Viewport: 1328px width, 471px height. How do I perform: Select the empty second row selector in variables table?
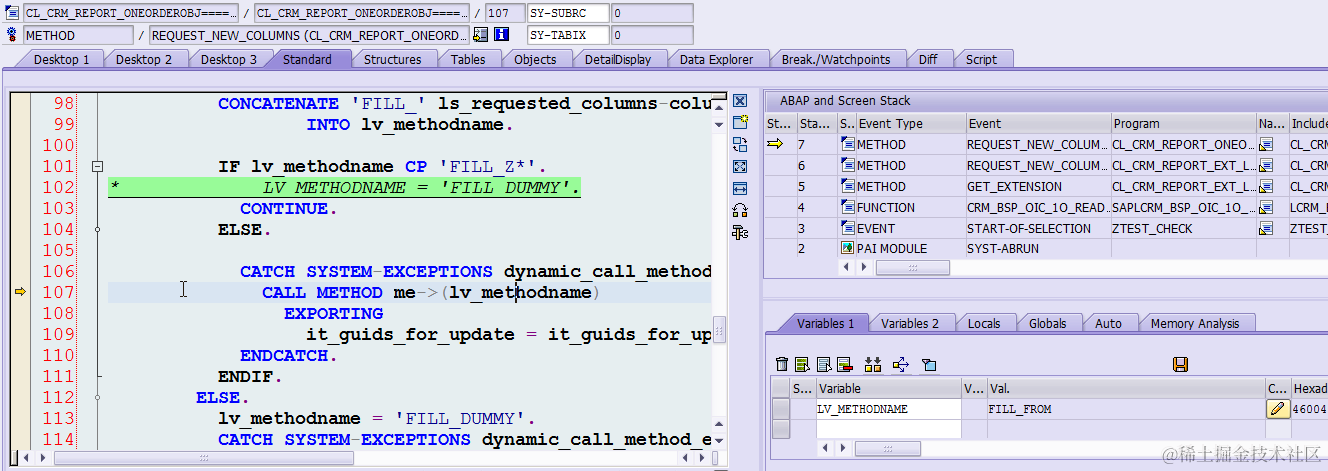pyautogui.click(x=780, y=429)
